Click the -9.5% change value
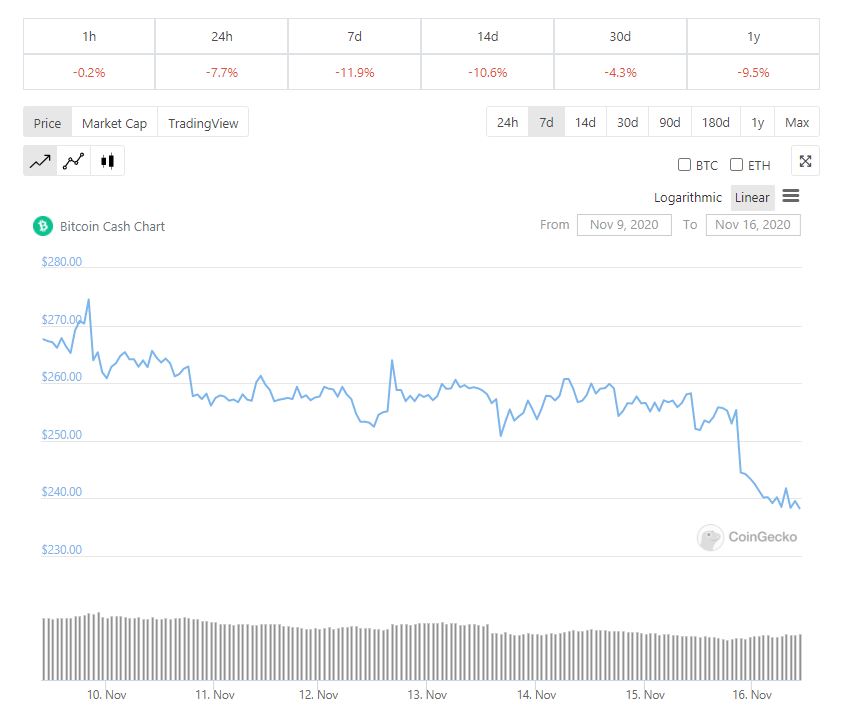This screenshot has width=844, height=720. (x=753, y=72)
